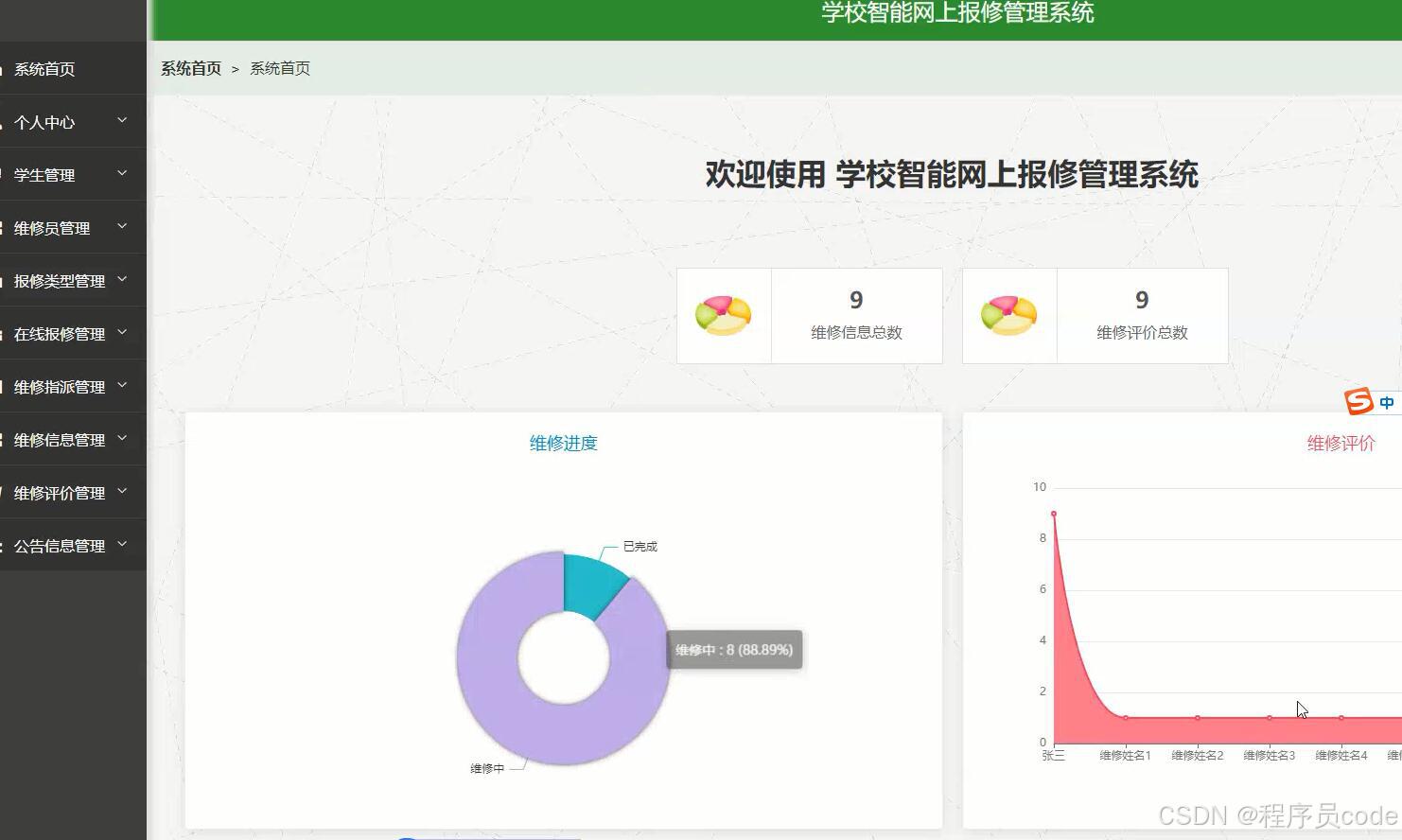Viewport: 1402px width, 840px height.
Task: Select the 维修员管理 sidebar icon
Action: click(x=4, y=226)
